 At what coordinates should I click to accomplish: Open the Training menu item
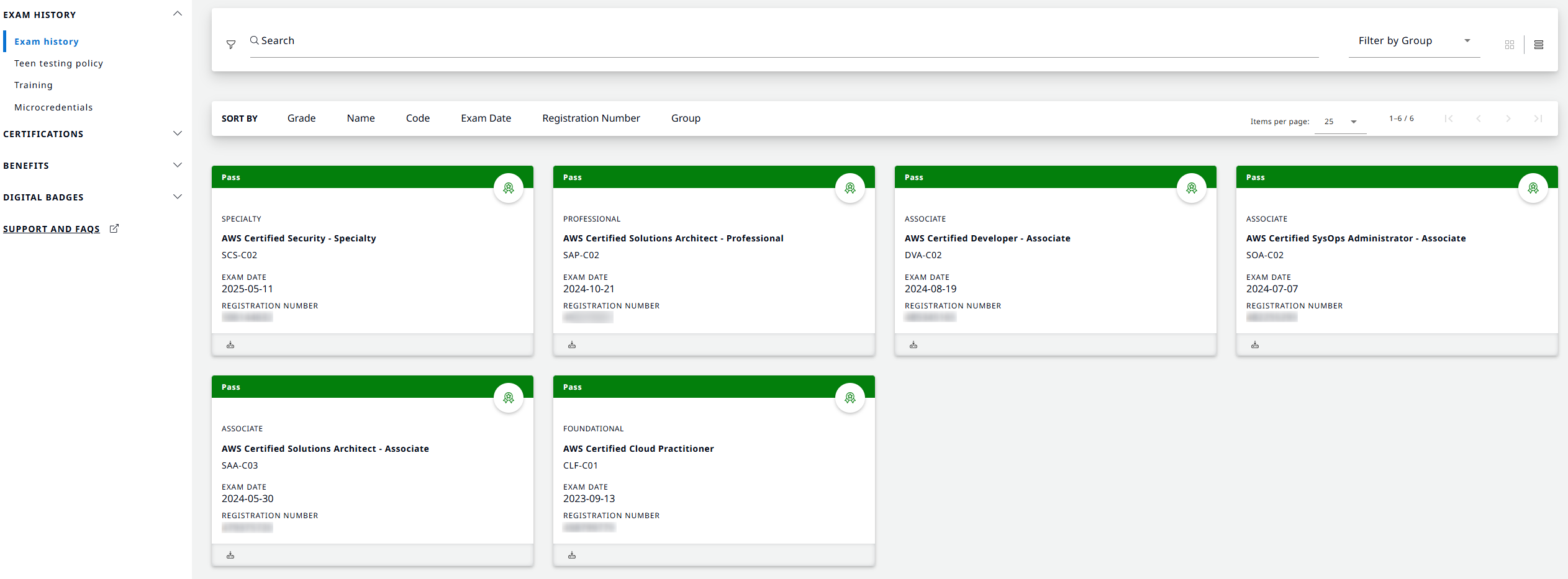(34, 85)
